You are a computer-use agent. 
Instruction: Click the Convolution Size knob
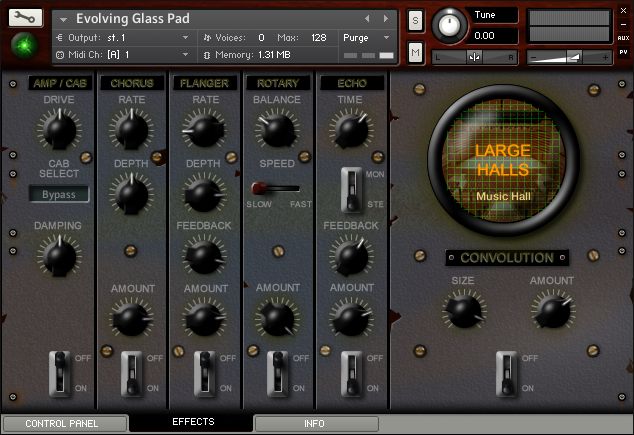[464, 310]
